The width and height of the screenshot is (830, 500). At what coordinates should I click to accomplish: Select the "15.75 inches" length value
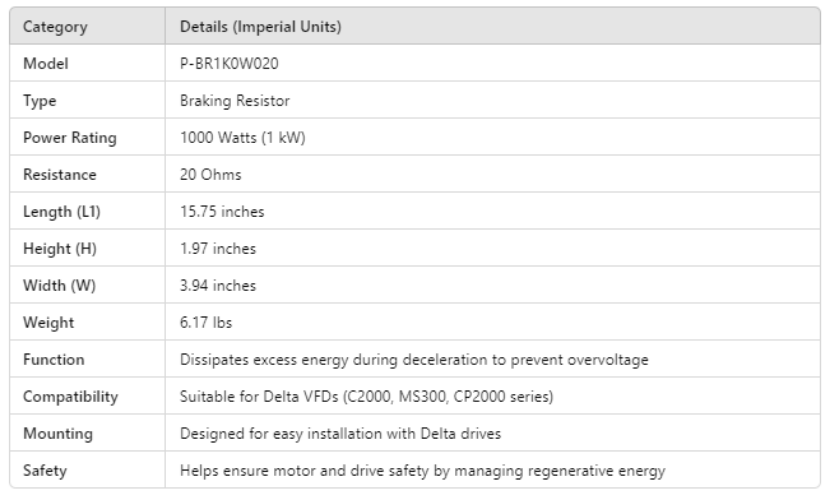point(220,211)
